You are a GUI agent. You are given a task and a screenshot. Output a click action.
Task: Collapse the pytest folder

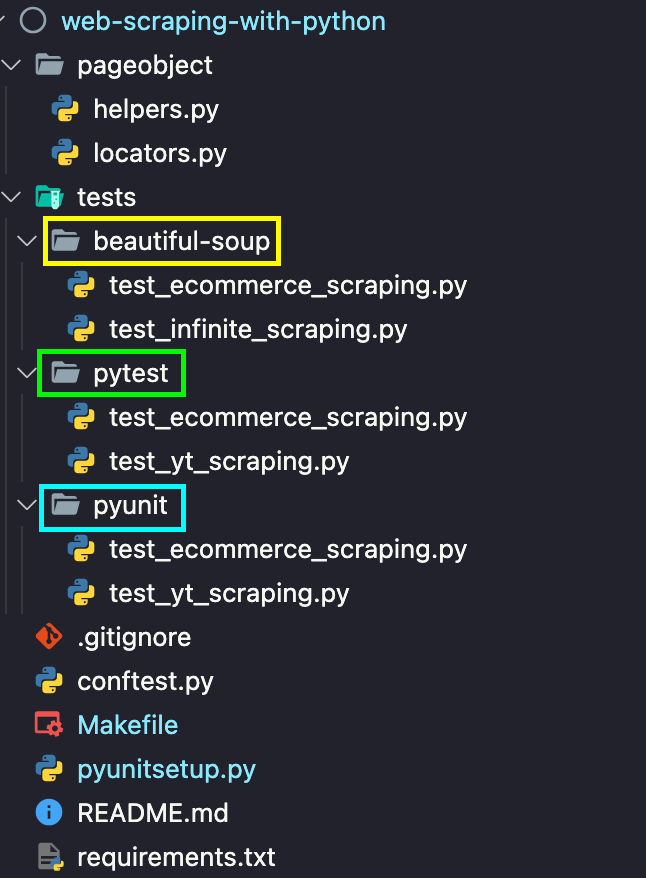pyautogui.click(x=25, y=373)
